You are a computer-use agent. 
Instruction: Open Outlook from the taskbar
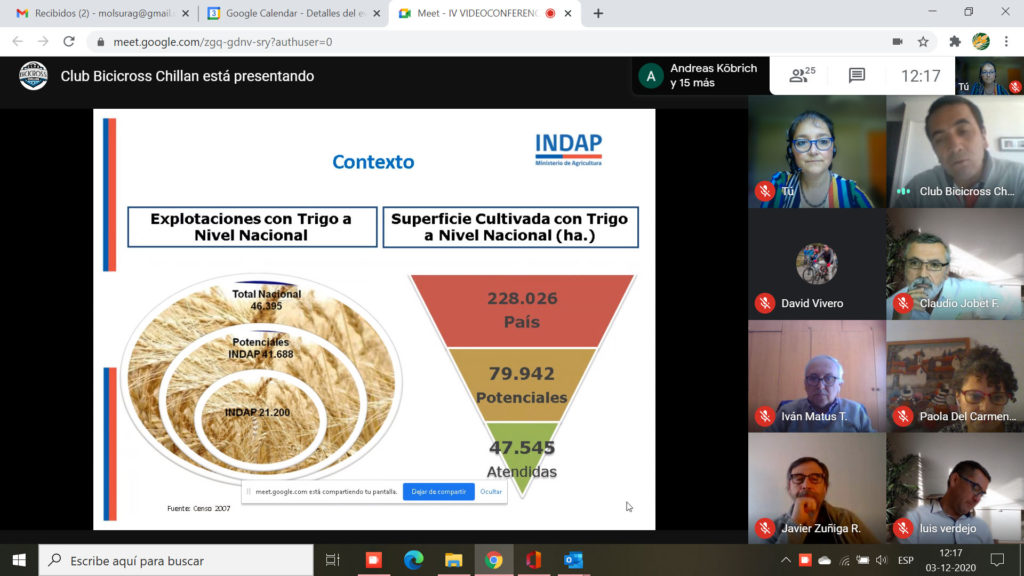coord(573,560)
